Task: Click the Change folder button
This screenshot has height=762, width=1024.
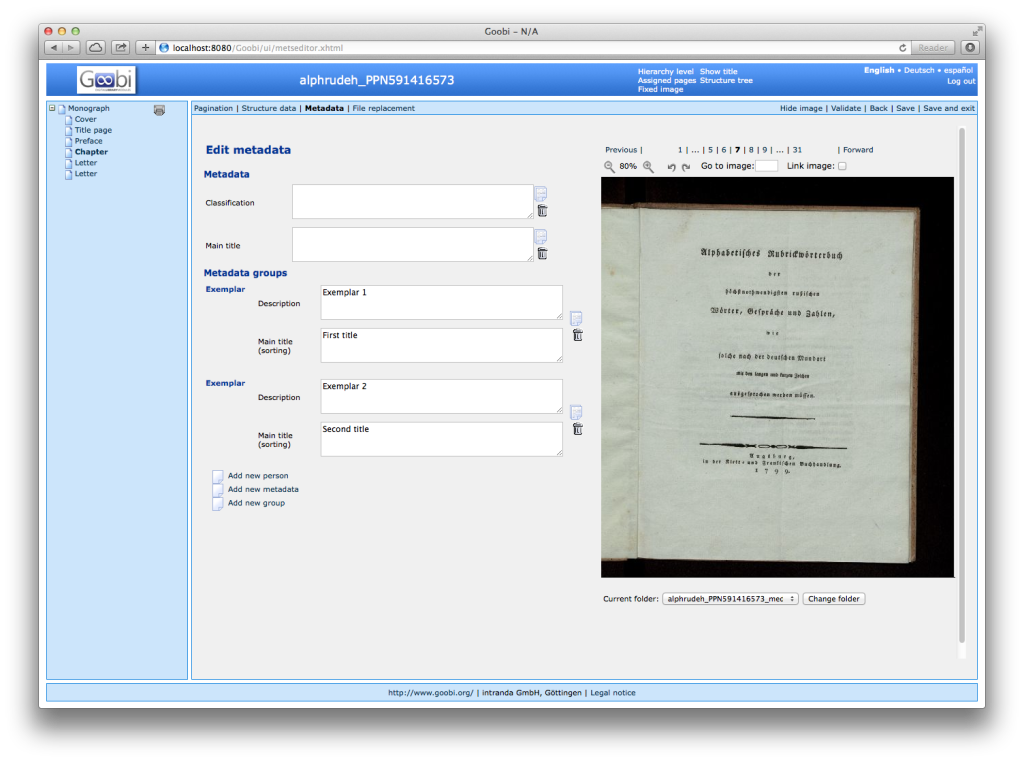Action: click(834, 599)
